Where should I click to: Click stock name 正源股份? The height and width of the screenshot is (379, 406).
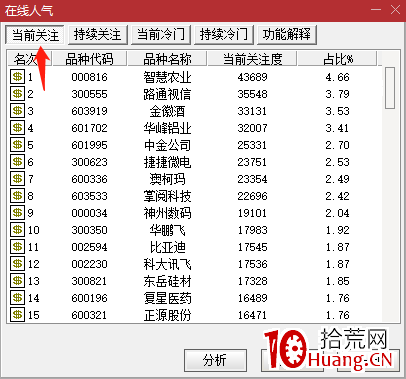(x=167, y=315)
